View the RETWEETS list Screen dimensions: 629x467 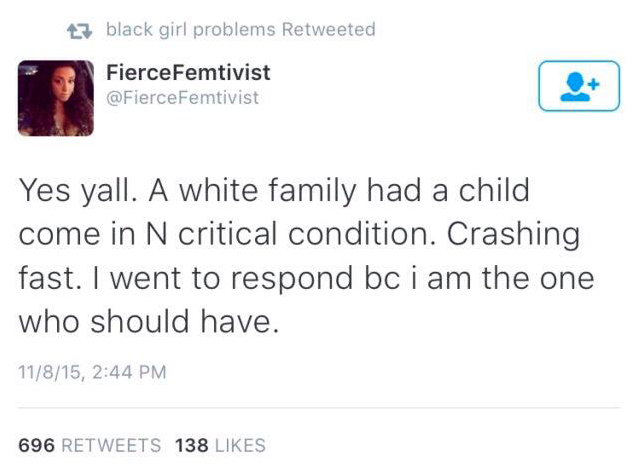110,445
